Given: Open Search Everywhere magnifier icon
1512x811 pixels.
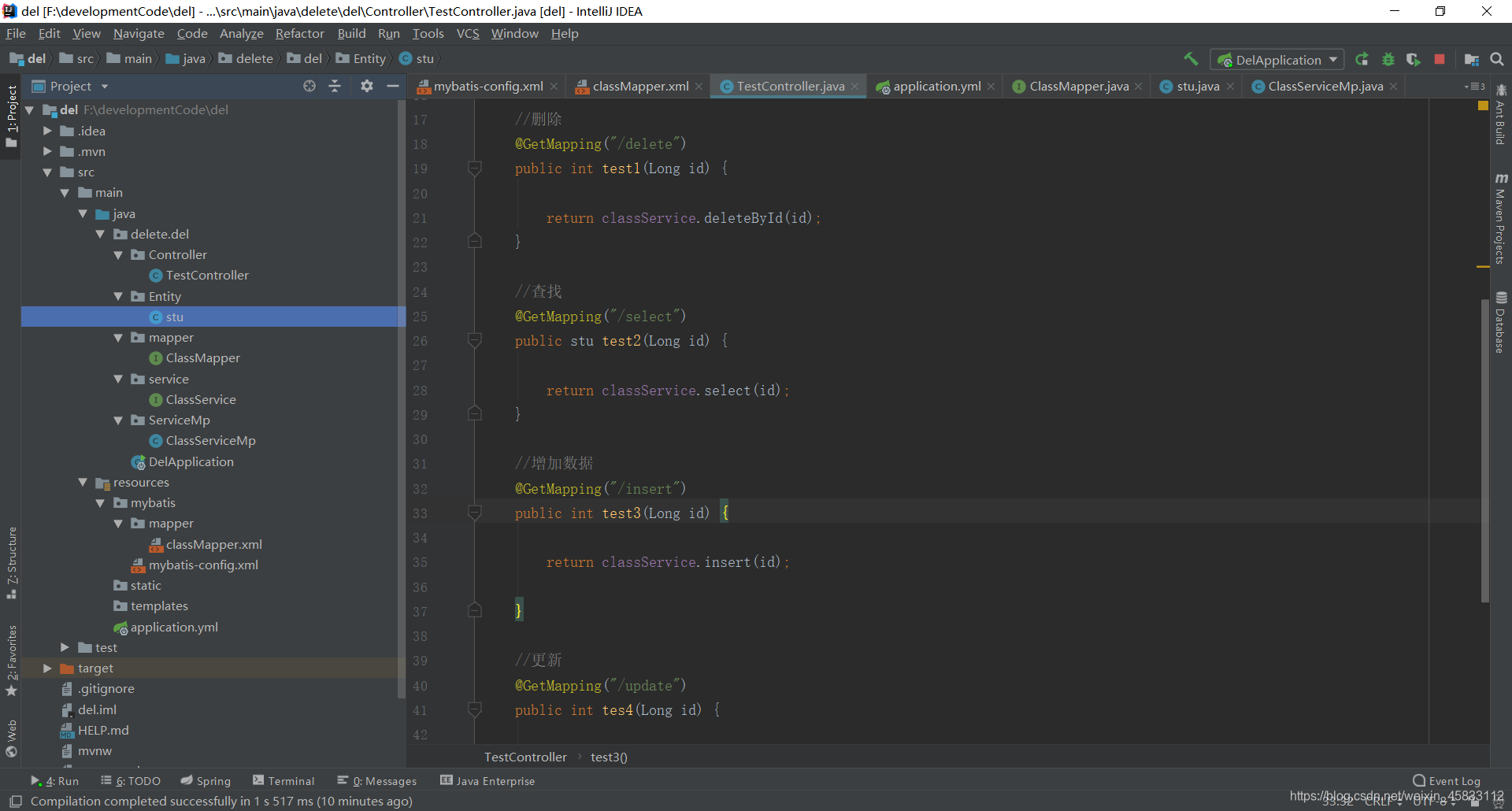Looking at the screenshot, I should click(1497, 59).
